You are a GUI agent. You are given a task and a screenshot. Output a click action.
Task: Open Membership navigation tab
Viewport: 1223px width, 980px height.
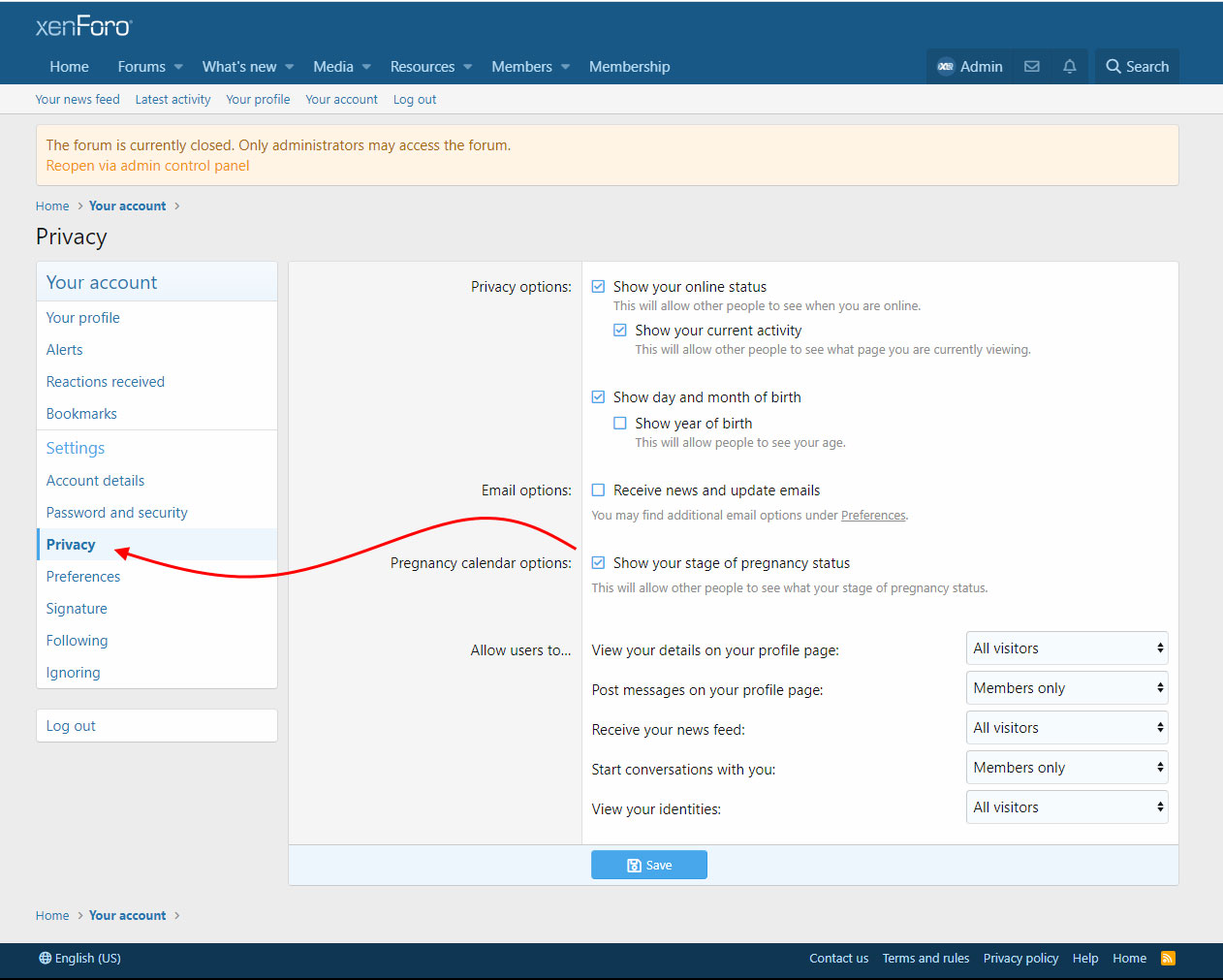click(630, 67)
